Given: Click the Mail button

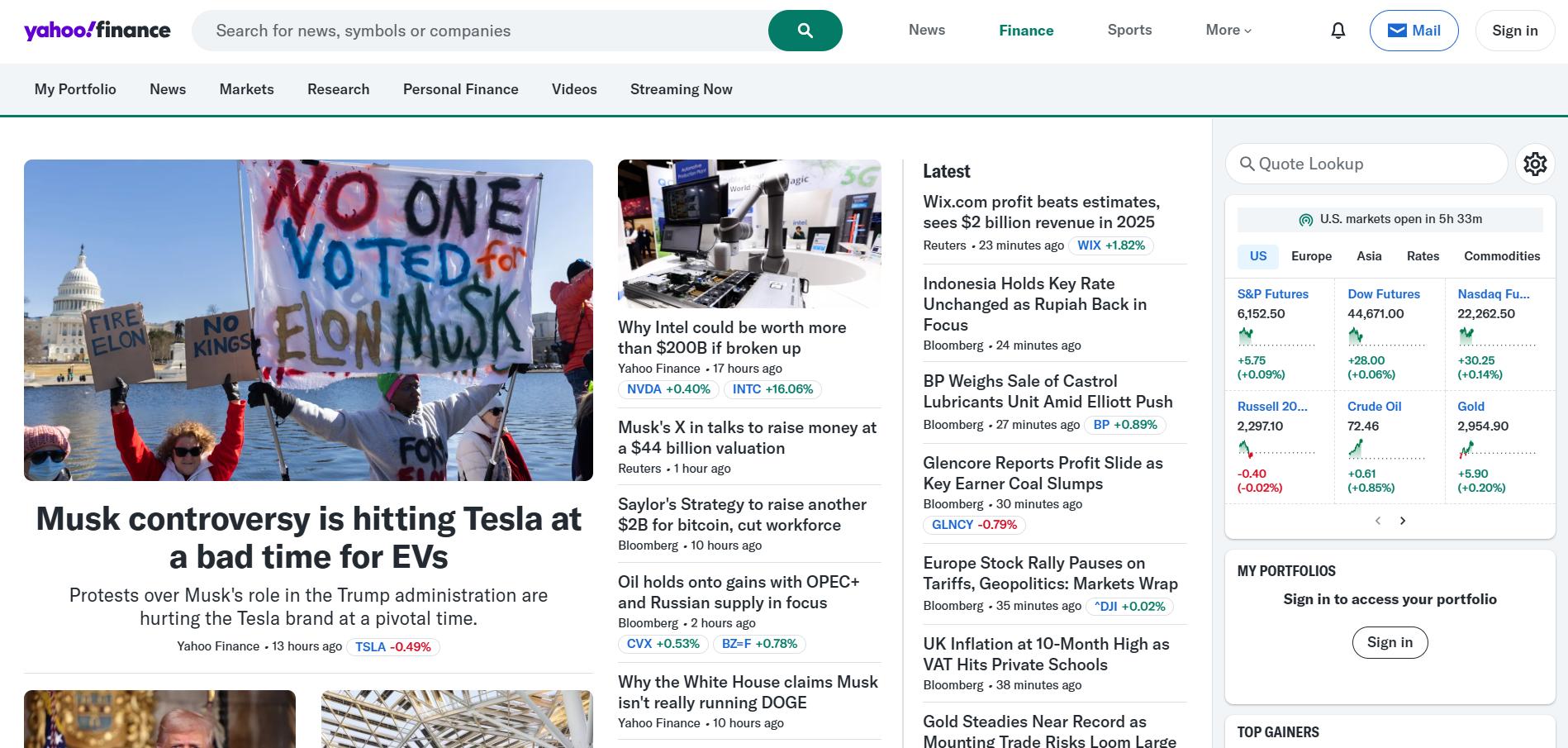Looking at the screenshot, I should point(1414,31).
